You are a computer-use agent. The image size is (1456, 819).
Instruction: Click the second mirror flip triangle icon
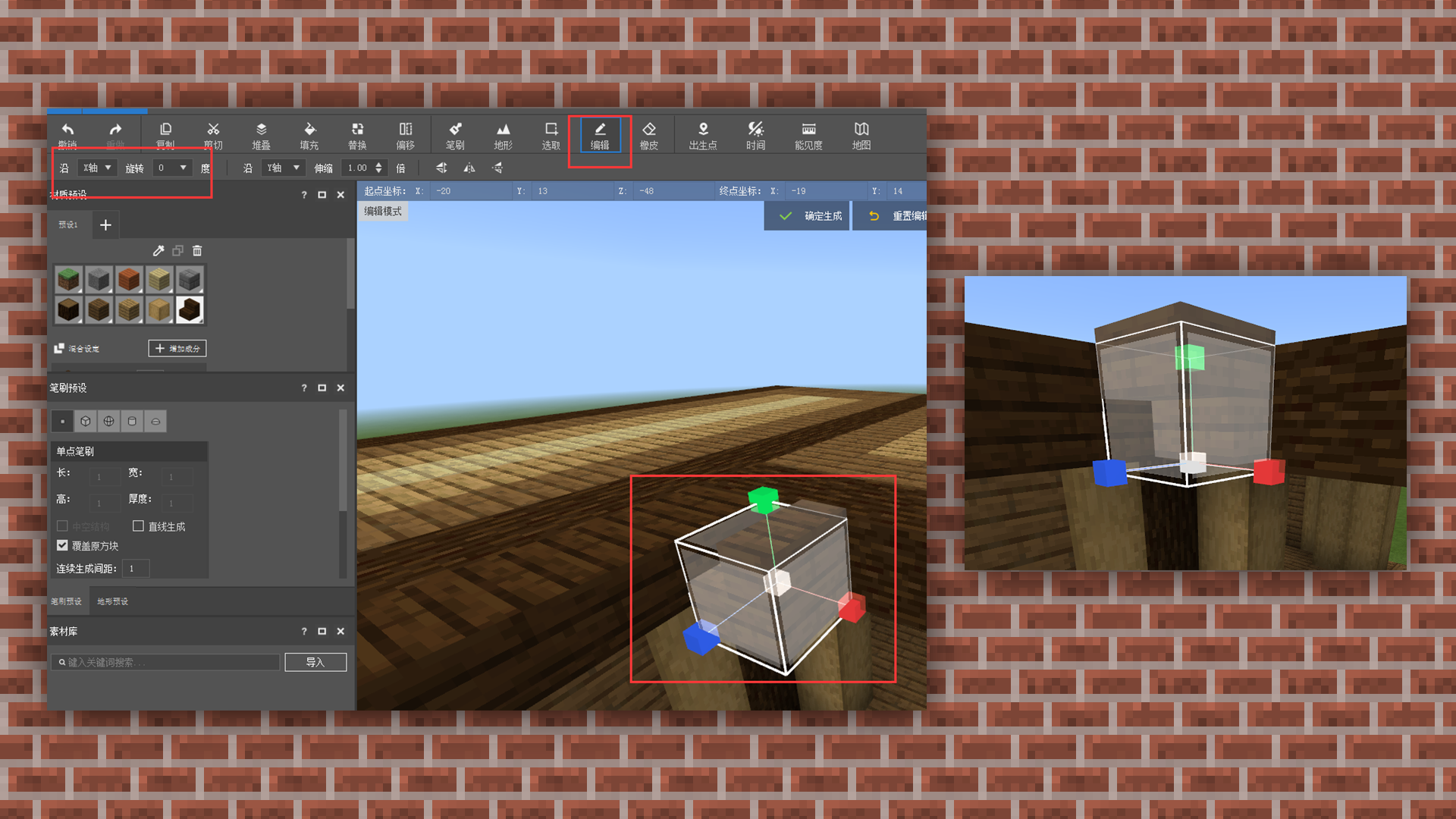pos(469,168)
